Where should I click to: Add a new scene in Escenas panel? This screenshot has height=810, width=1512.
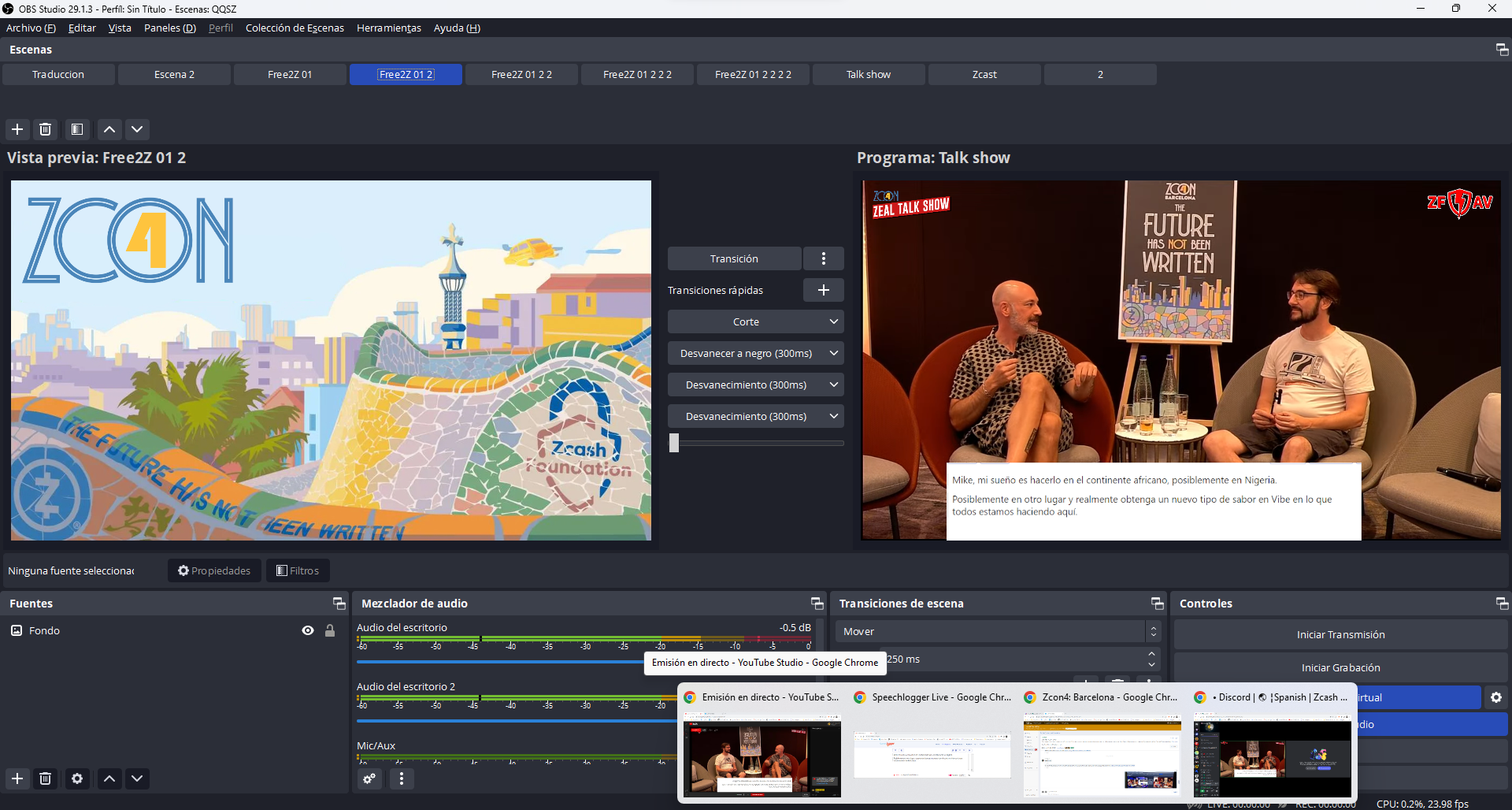pyautogui.click(x=17, y=129)
